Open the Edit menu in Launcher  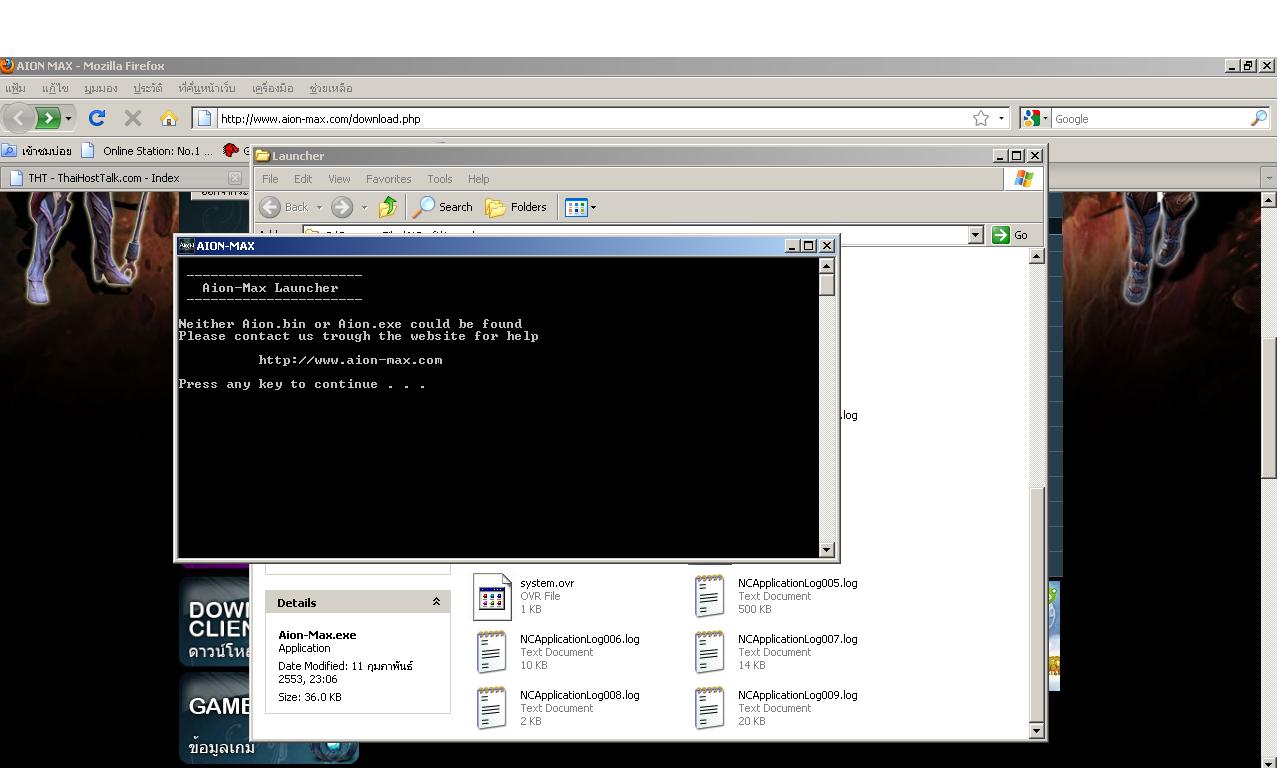click(303, 179)
